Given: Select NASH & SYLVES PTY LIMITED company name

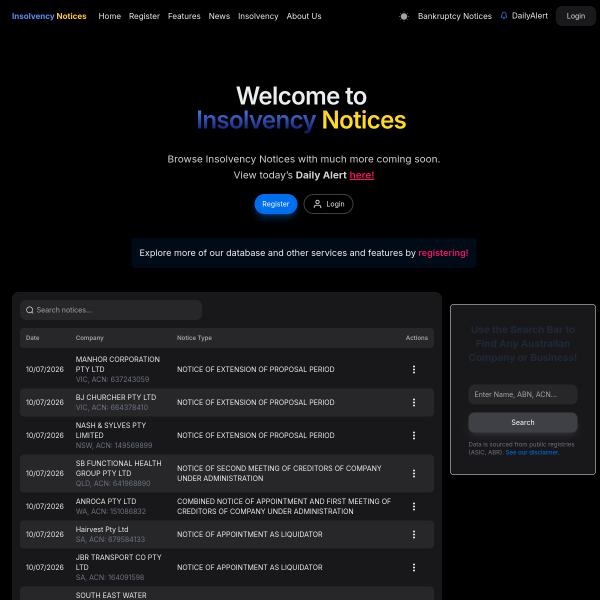Looking at the screenshot, I should [x=111, y=430].
